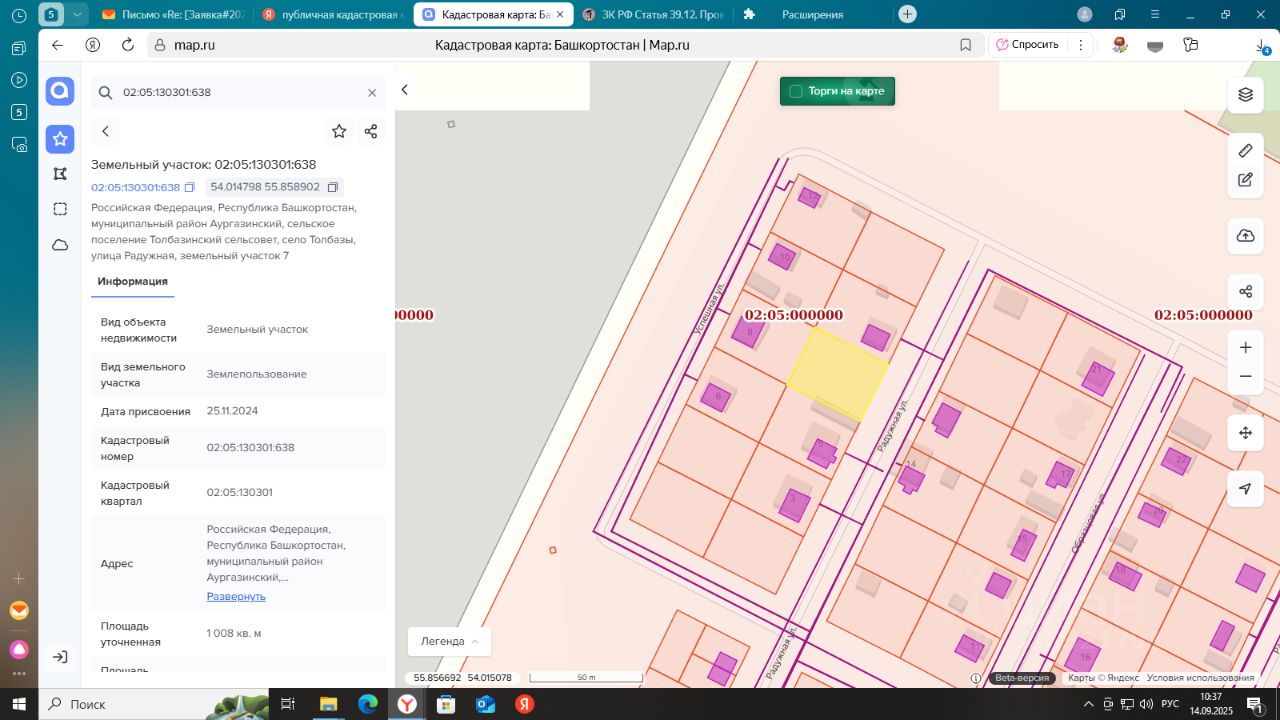Select the ruler measurement tool
Screen dimensions: 1280x720
point(1245,151)
